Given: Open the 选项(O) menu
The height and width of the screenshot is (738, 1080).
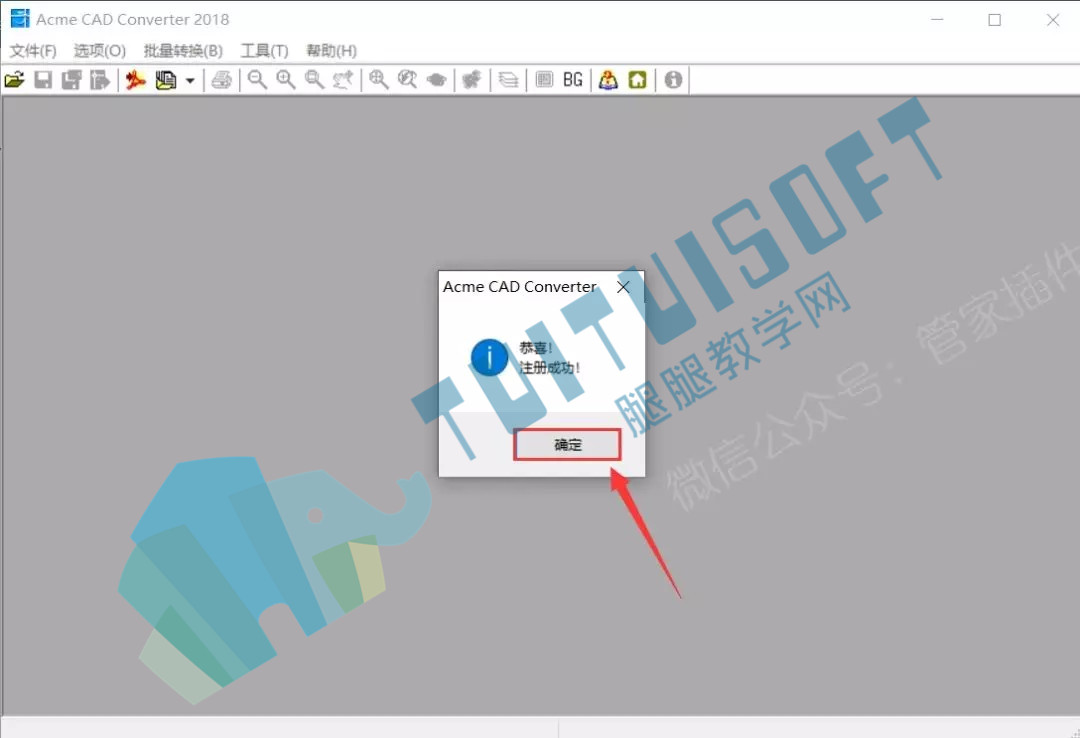Looking at the screenshot, I should (x=100, y=50).
